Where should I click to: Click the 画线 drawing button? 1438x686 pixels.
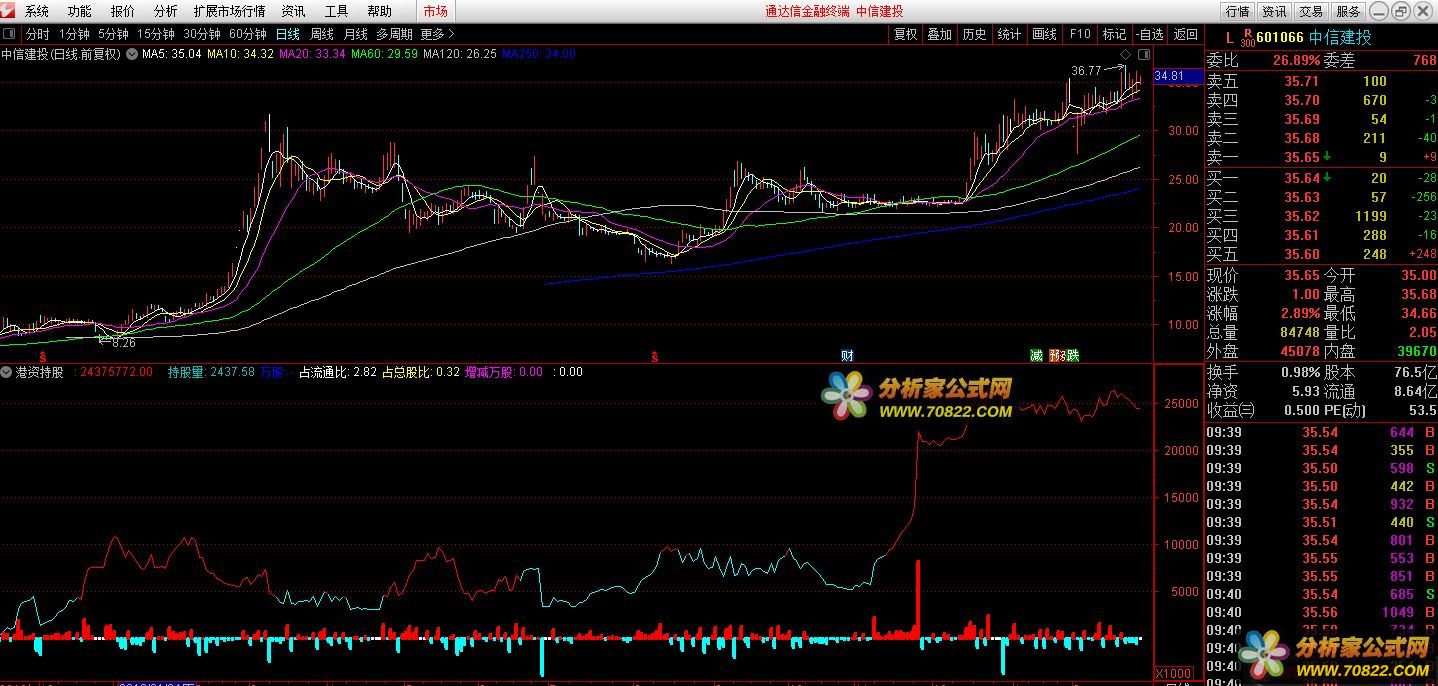[x=1045, y=34]
